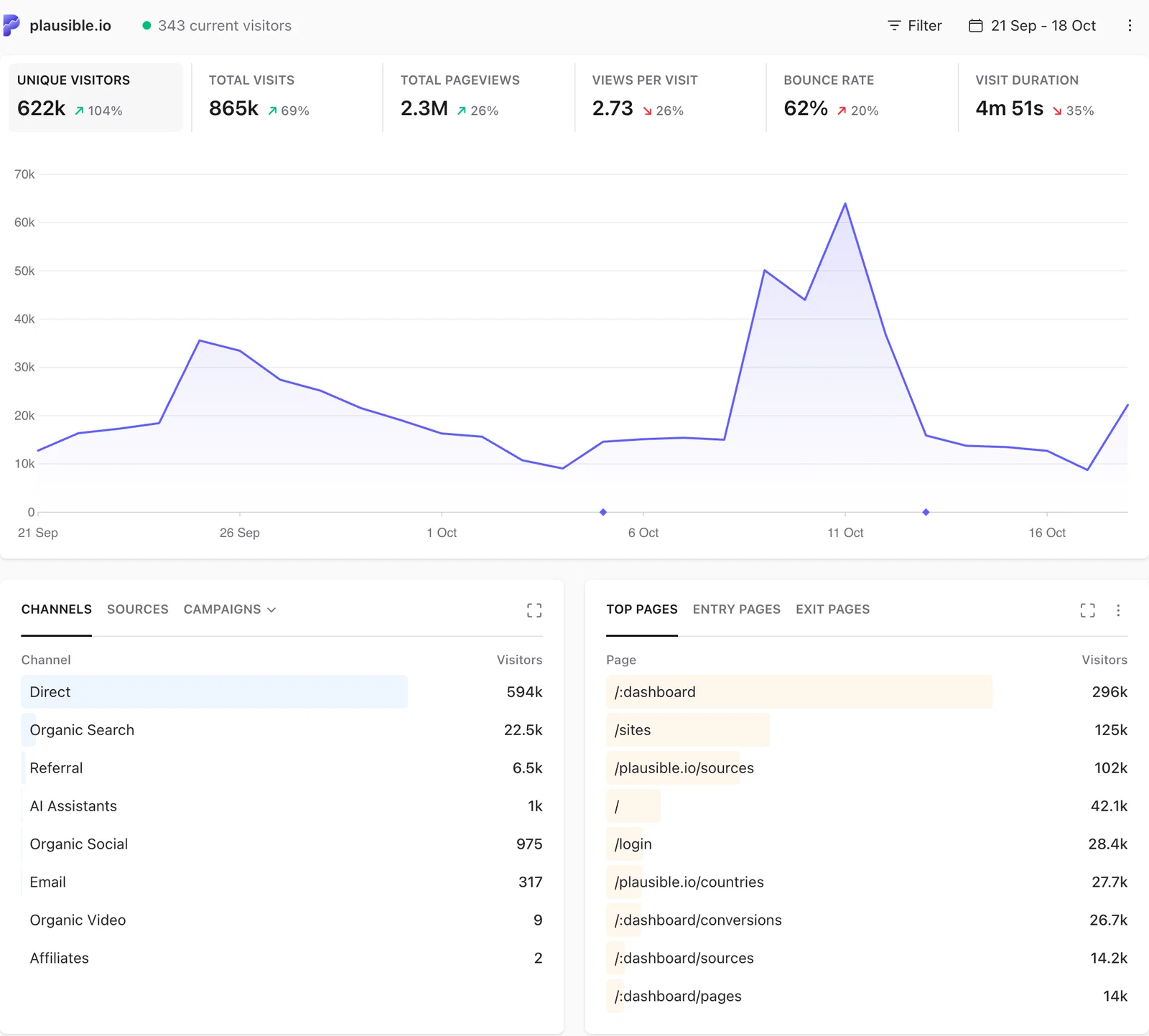Select the Views Per Visit metric
Image resolution: width=1149 pixels, height=1036 pixels.
click(x=670, y=98)
